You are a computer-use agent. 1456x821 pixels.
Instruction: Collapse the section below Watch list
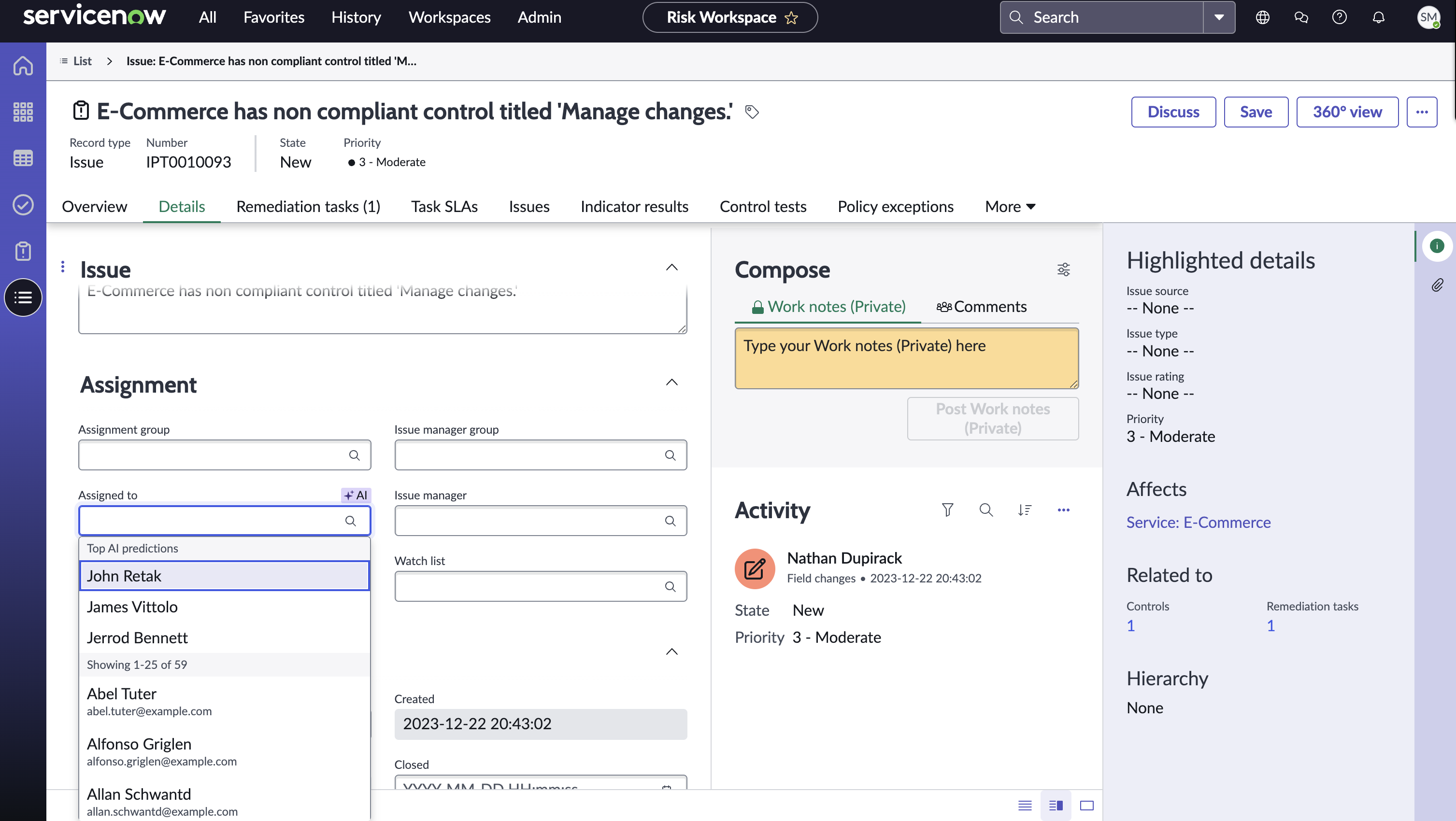coord(671,652)
